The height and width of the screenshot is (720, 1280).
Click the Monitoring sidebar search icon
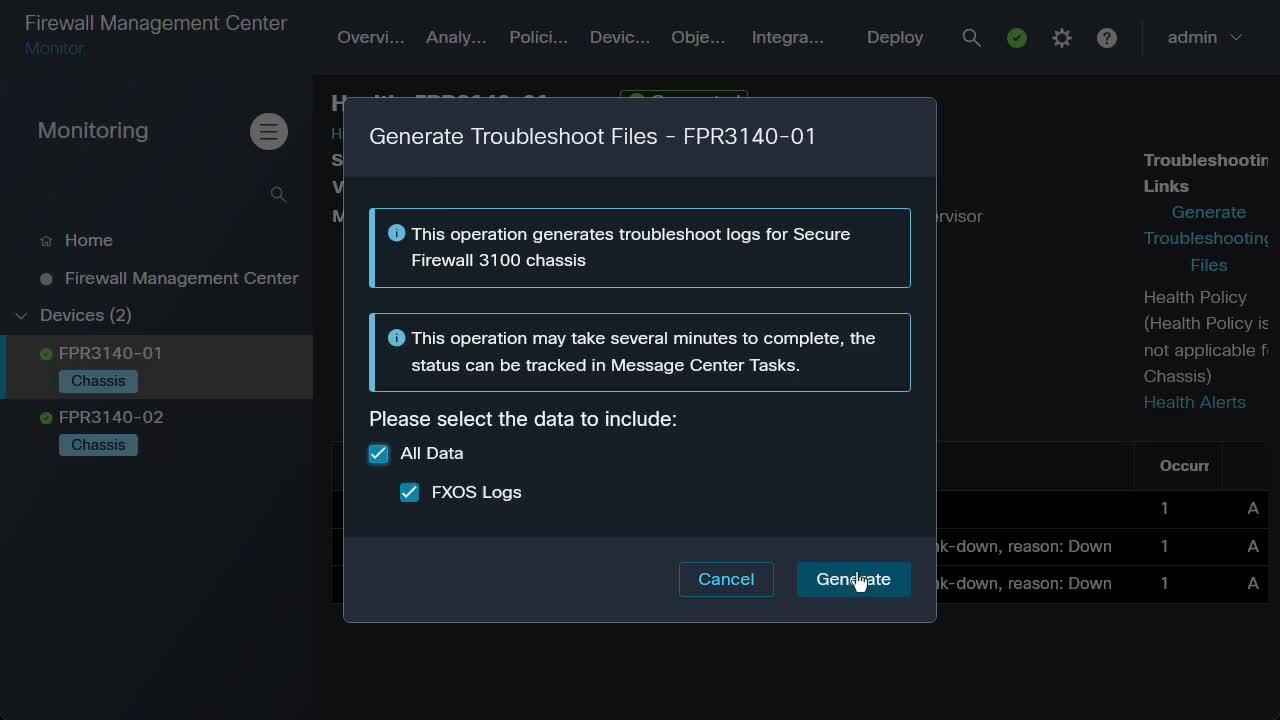tap(278, 194)
